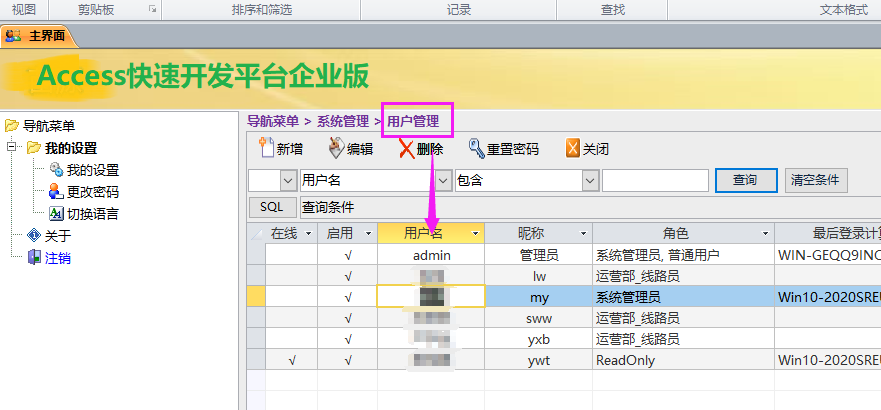Click the 最后登录 column header
Screen dimensions: 881x410
[x=828, y=234]
